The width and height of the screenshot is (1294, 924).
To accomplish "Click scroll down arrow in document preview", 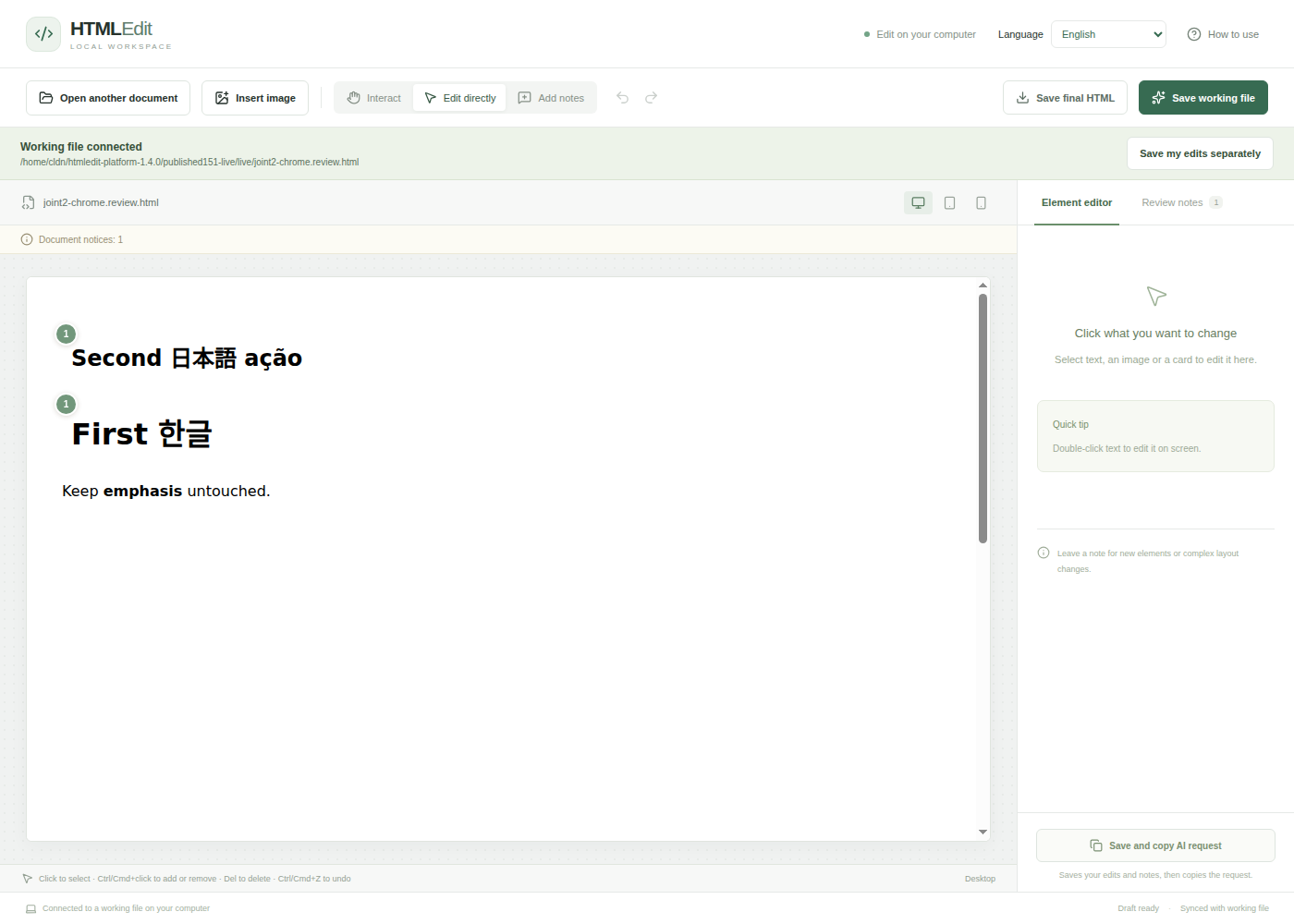I will 983,832.
